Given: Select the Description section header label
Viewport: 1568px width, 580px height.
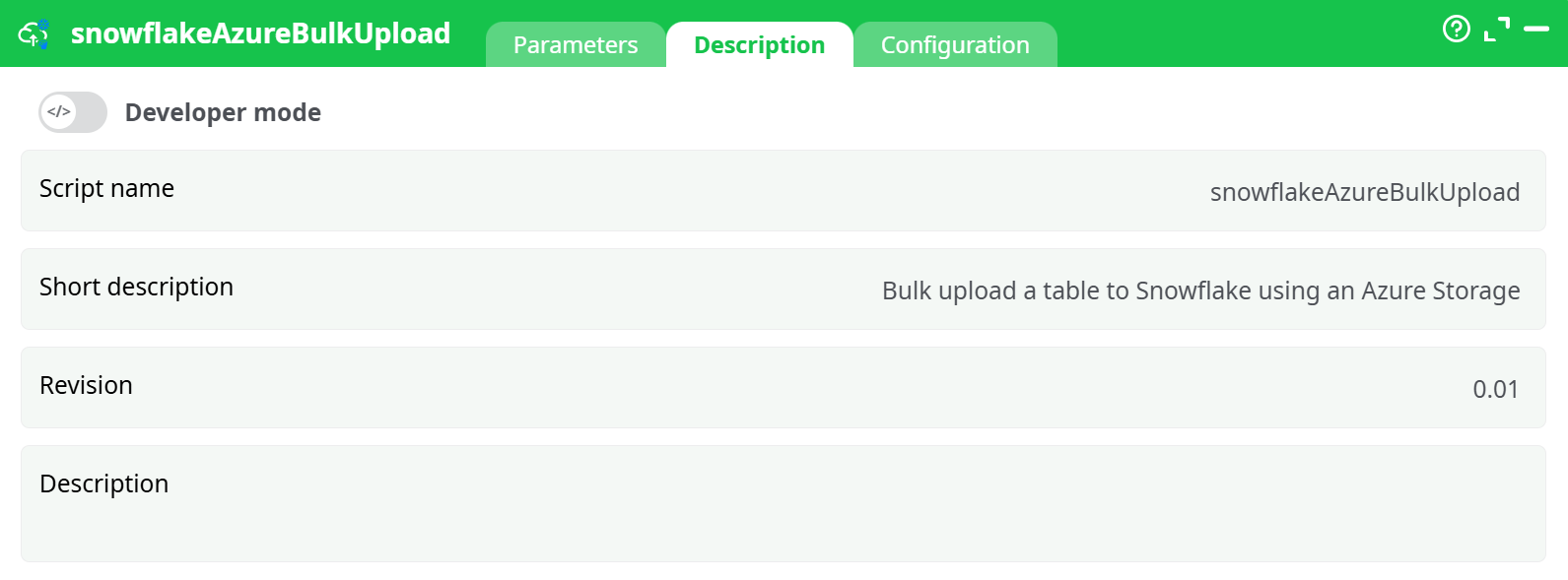Looking at the screenshot, I should pos(103,483).
